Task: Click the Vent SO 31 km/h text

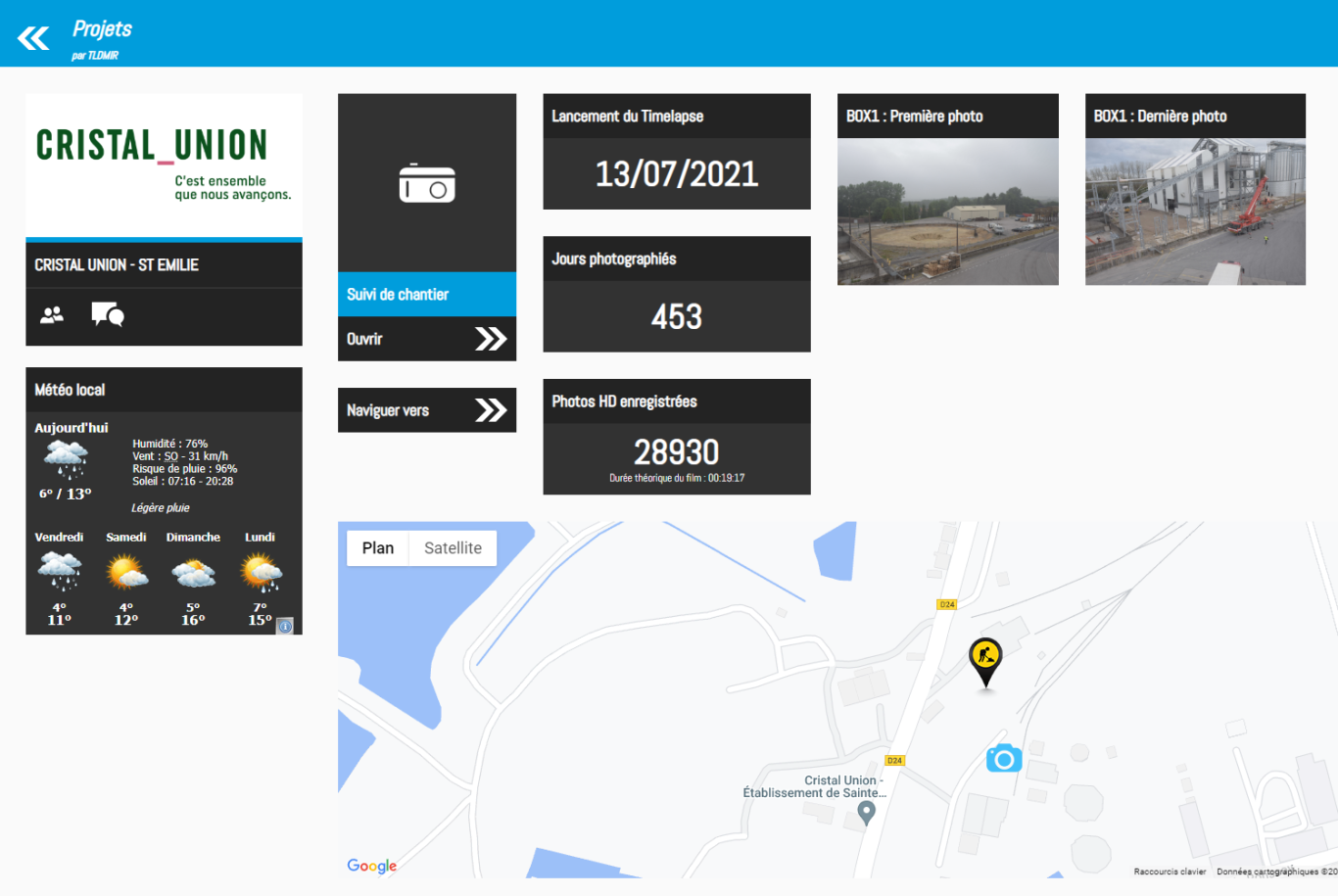Action: tap(180, 456)
